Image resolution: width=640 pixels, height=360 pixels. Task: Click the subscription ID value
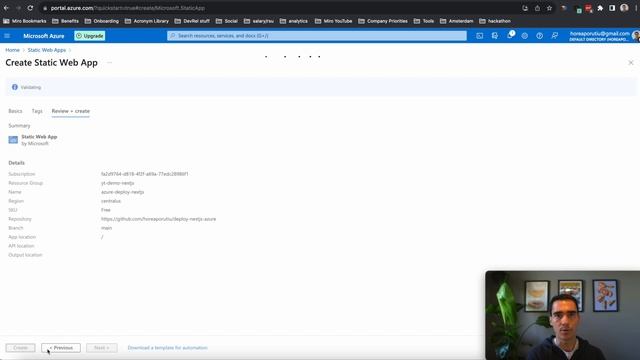click(x=144, y=174)
